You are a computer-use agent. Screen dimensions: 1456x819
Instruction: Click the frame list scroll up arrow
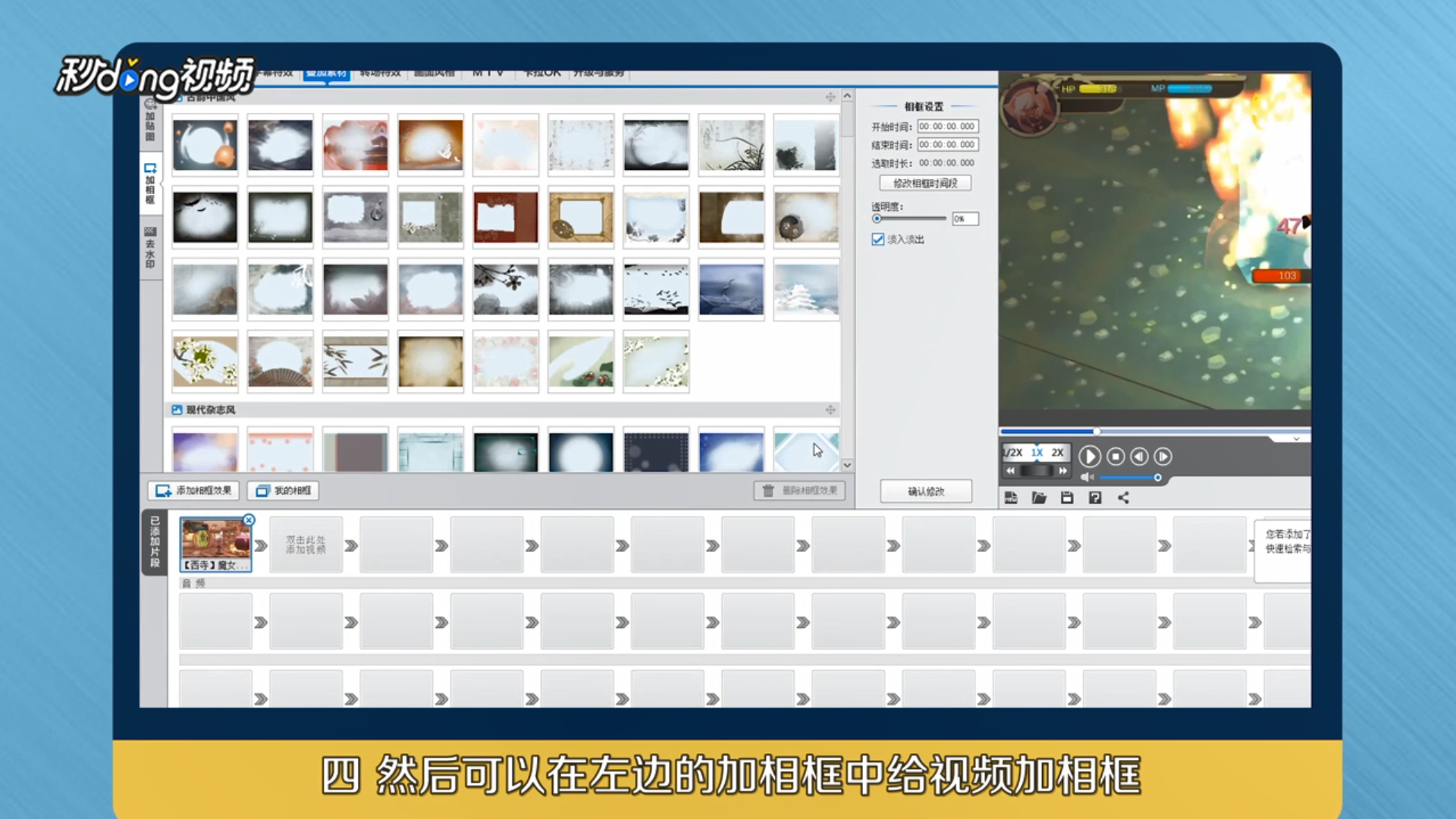(847, 96)
